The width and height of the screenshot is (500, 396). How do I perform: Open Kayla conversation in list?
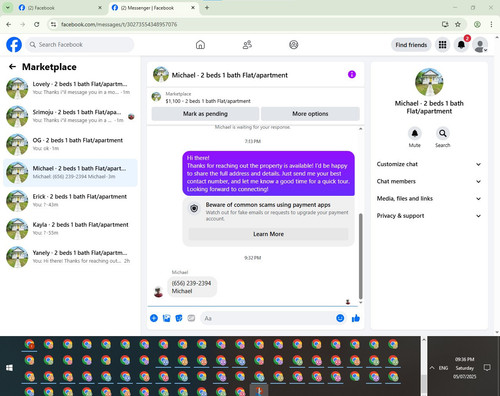(x=70, y=229)
